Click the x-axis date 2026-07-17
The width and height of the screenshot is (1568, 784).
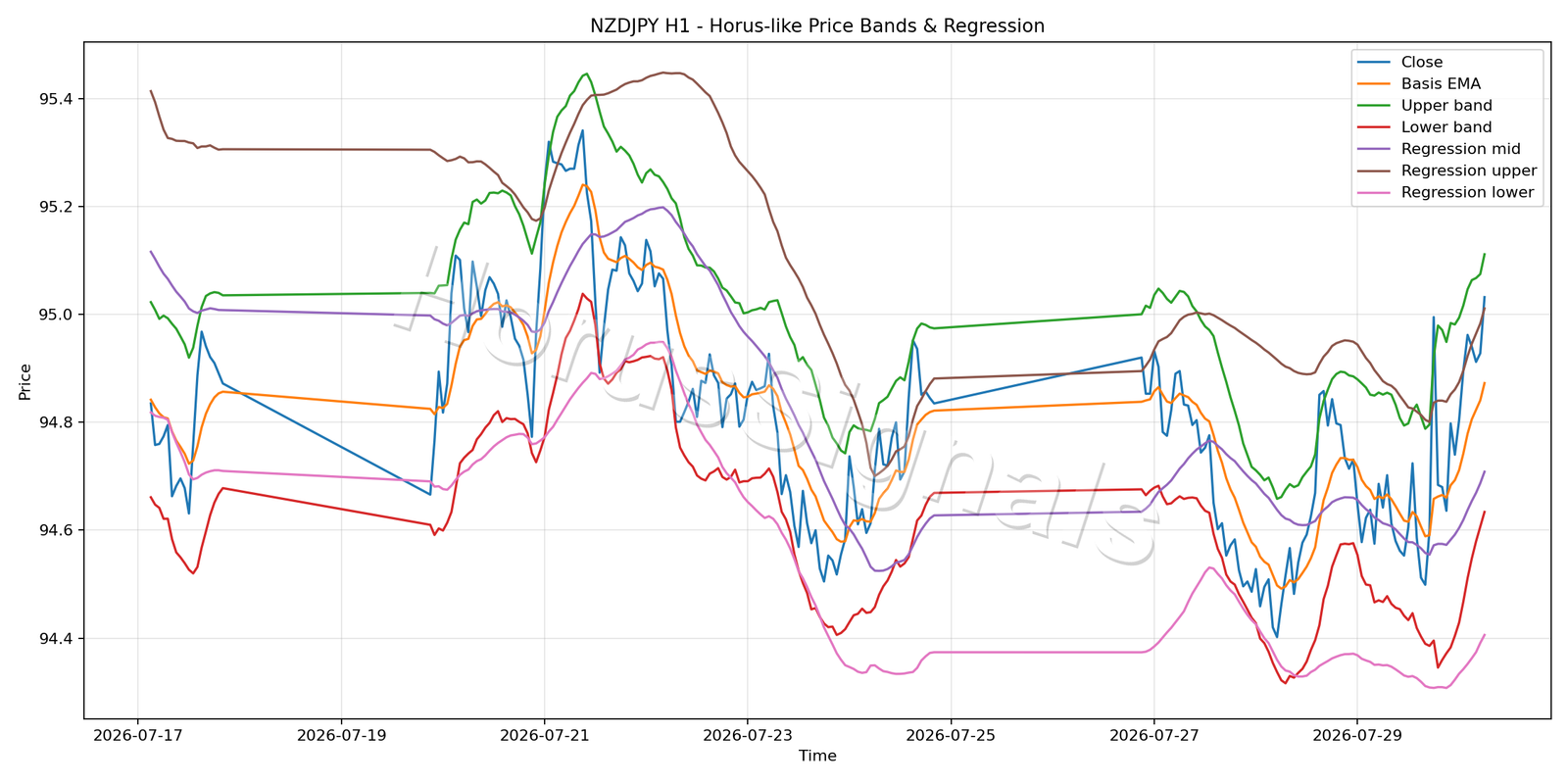(x=138, y=734)
